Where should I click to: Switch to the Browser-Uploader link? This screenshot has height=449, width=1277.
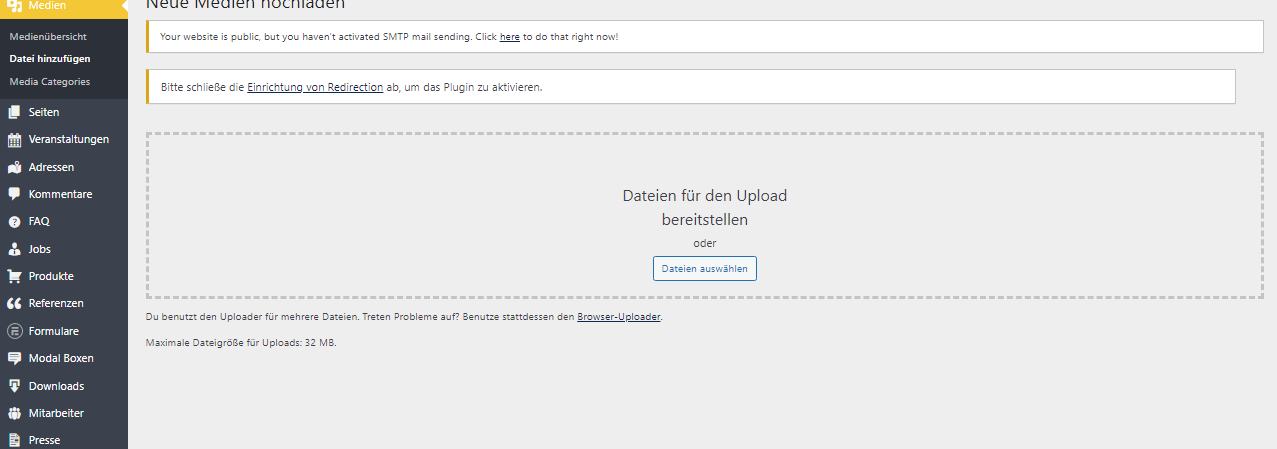pyautogui.click(x=619, y=317)
